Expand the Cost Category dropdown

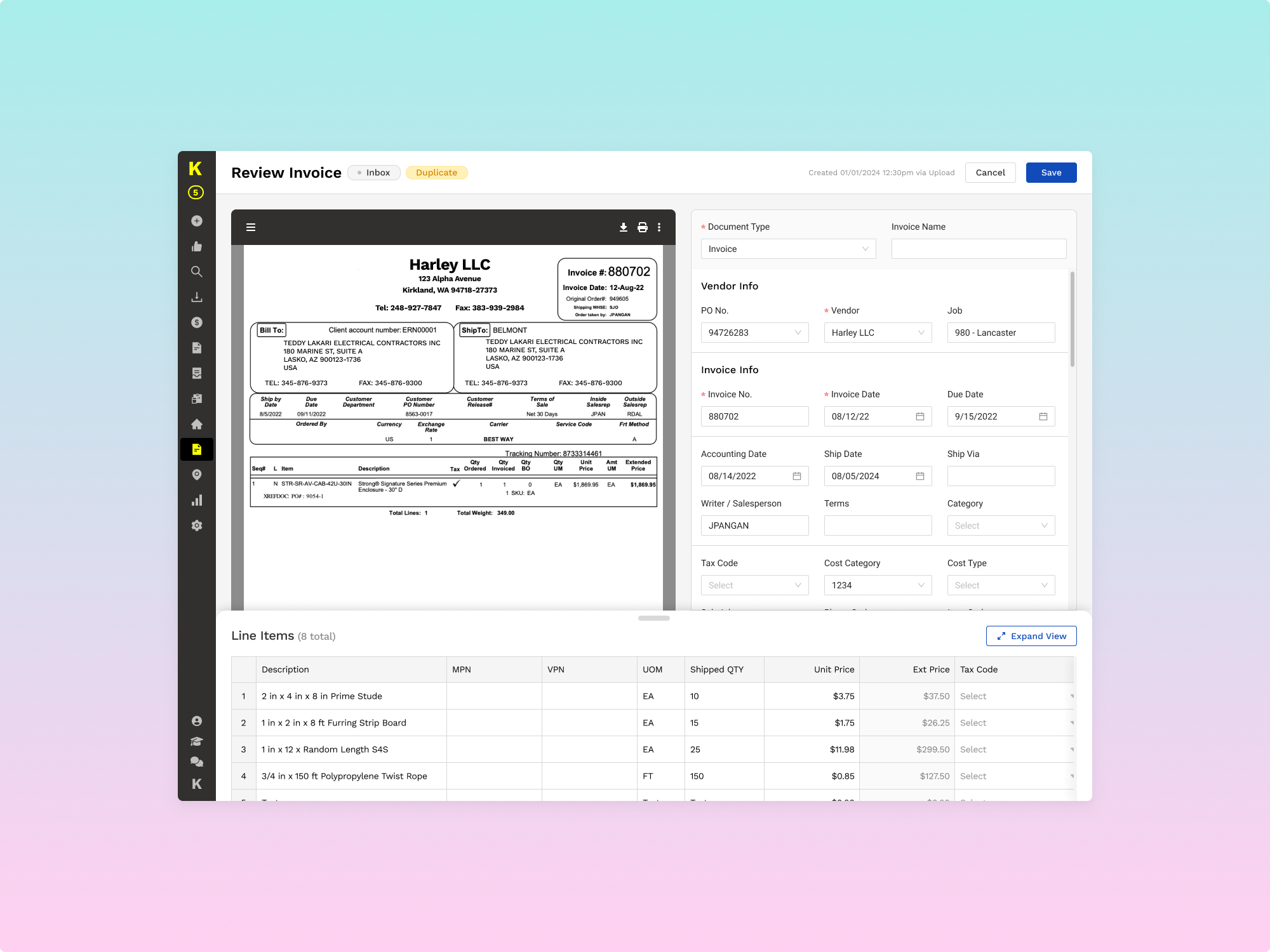pyautogui.click(x=878, y=585)
